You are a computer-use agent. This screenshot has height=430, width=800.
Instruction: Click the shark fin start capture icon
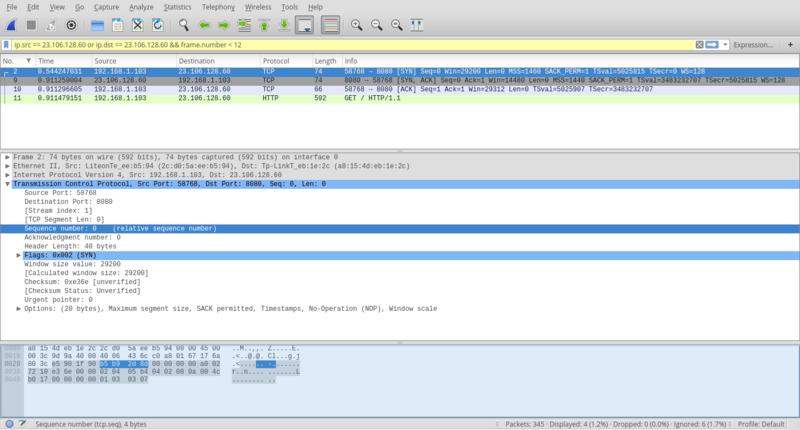11,24
